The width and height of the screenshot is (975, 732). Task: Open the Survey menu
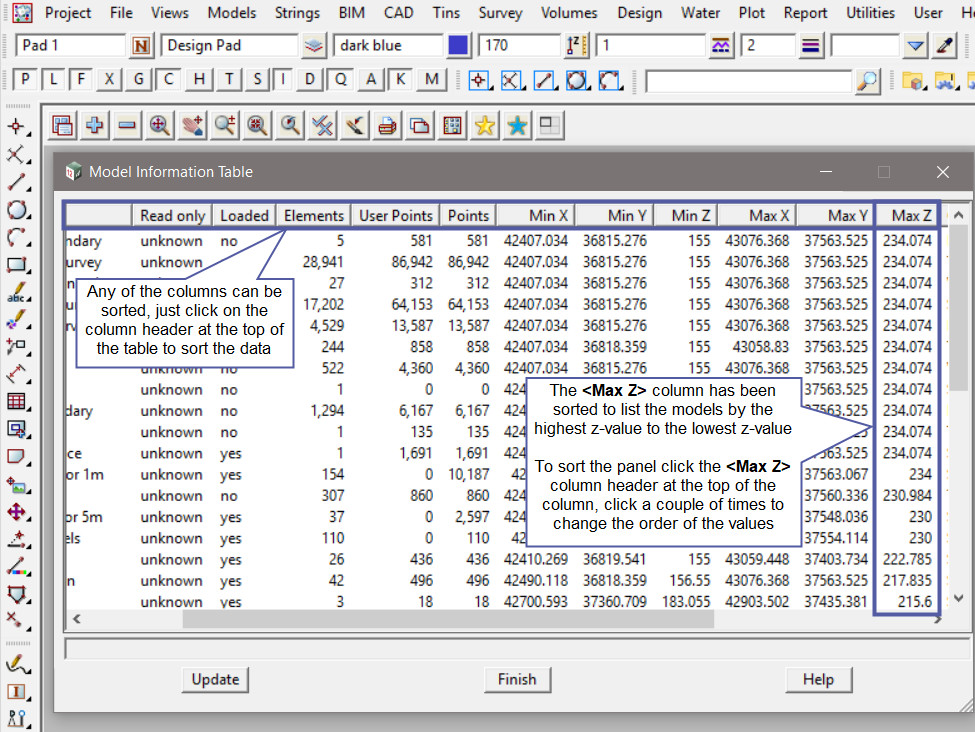500,13
